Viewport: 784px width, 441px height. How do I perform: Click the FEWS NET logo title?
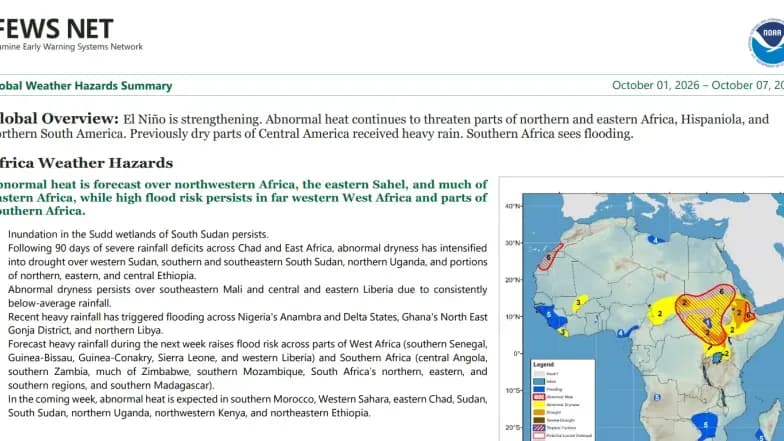(56, 28)
